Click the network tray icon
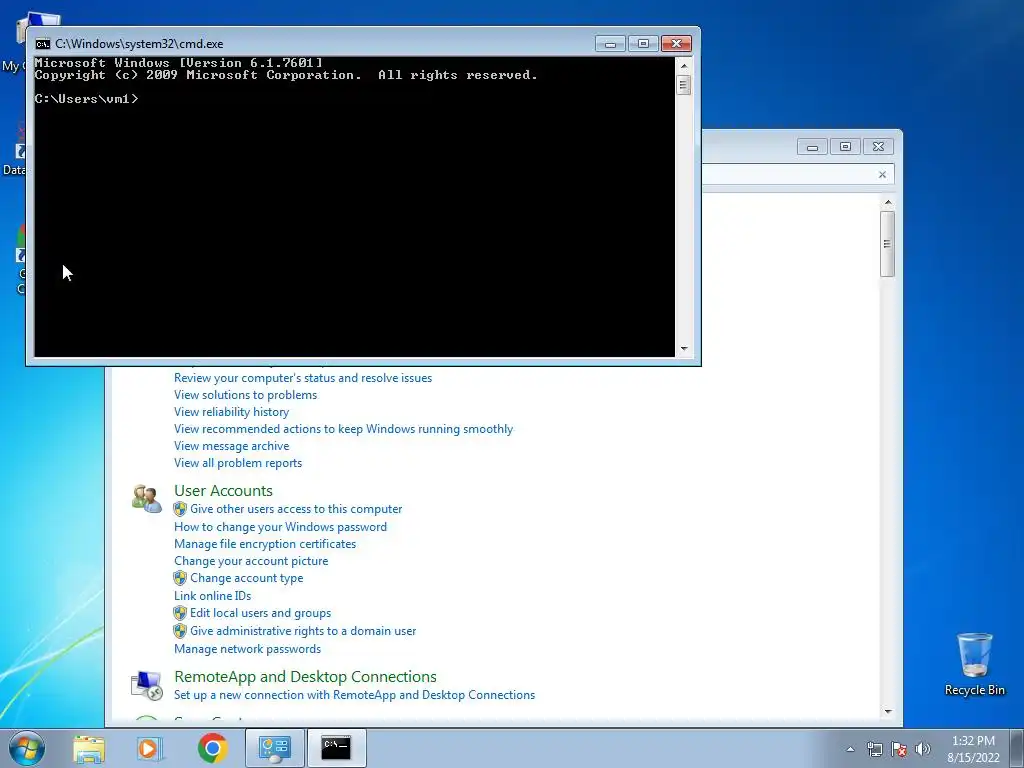This screenshot has height=768, width=1024. 874,749
